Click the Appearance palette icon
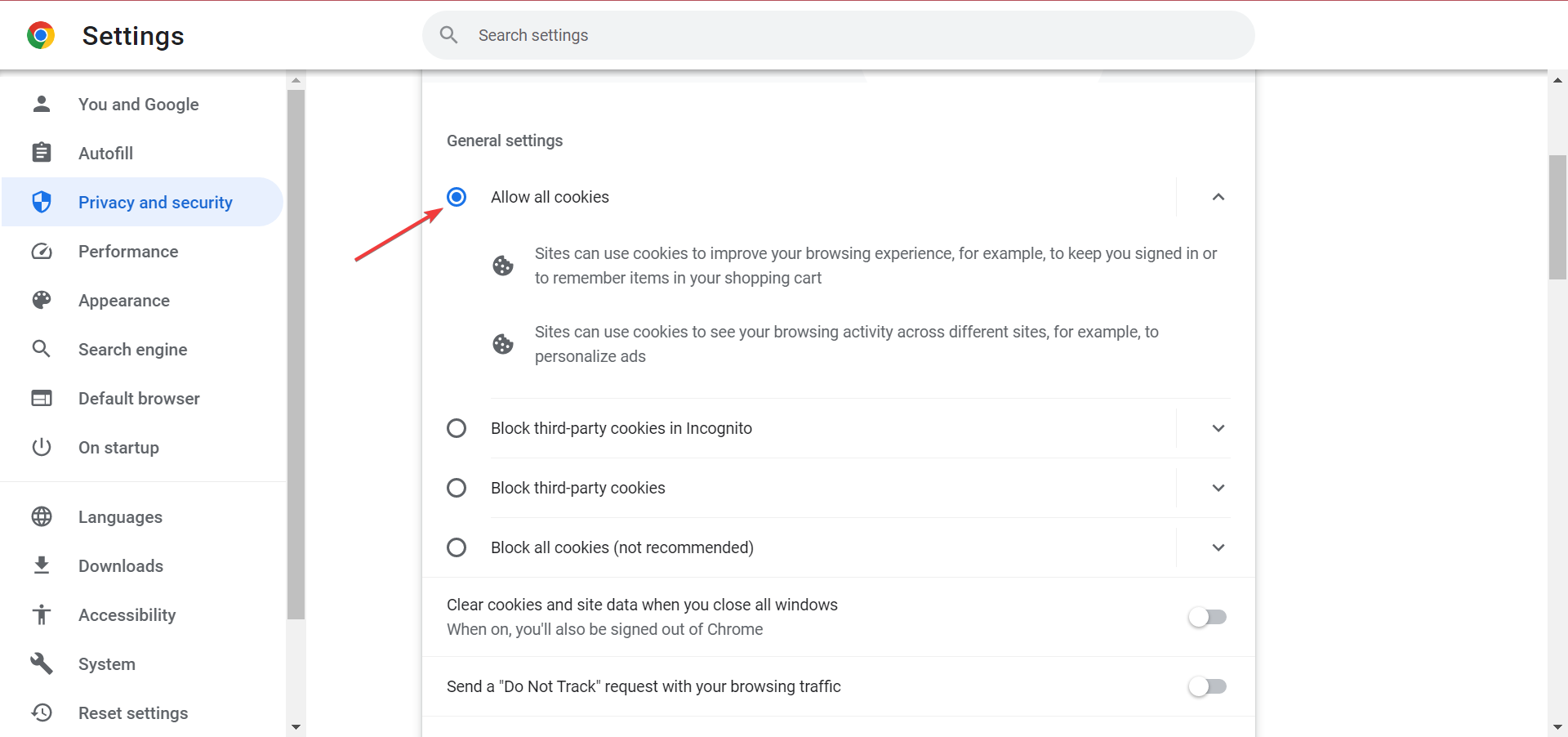Screen dimensions: 1568x737 [42, 300]
